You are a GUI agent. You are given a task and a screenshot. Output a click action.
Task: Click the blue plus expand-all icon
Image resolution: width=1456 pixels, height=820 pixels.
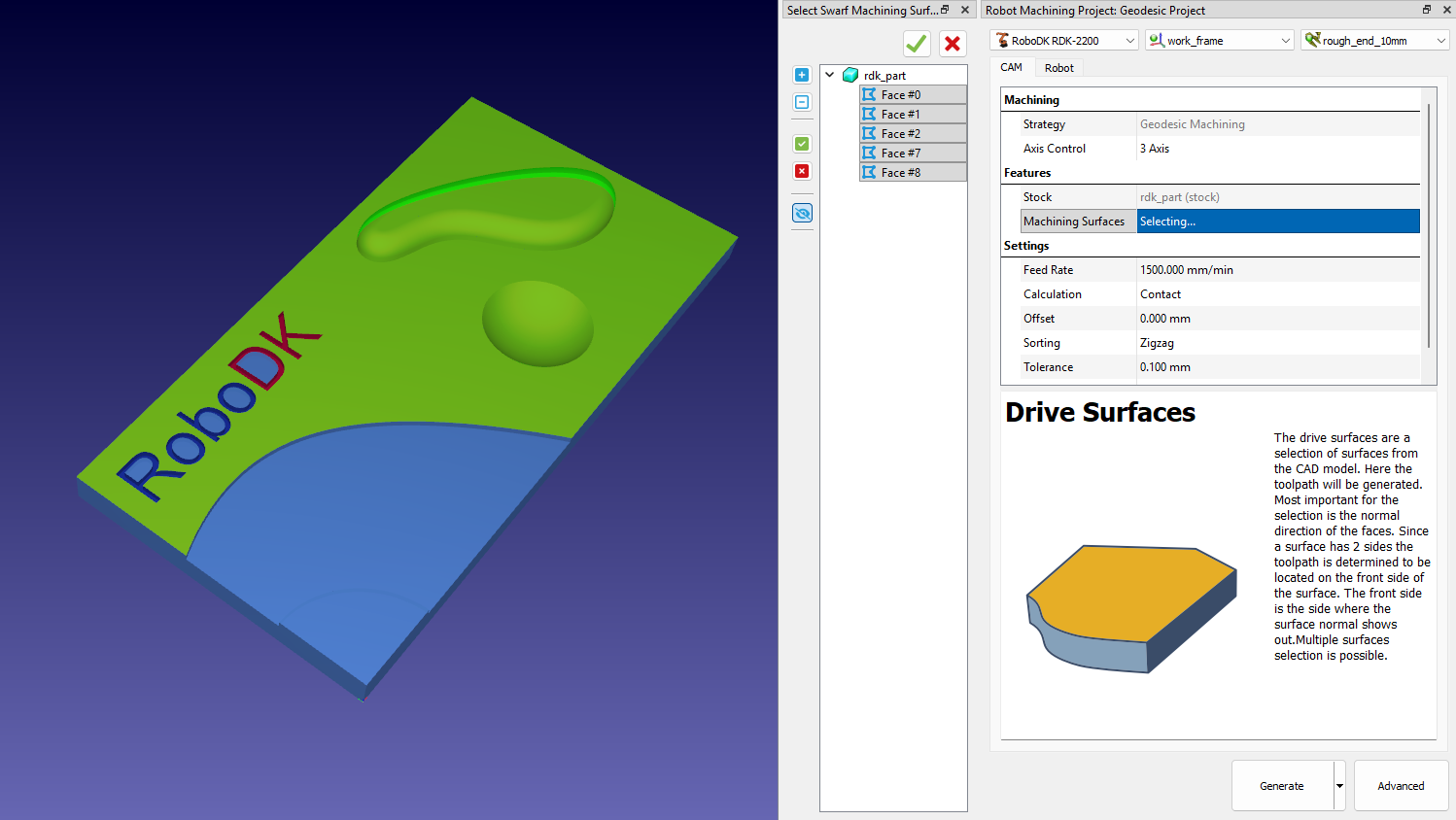802,75
